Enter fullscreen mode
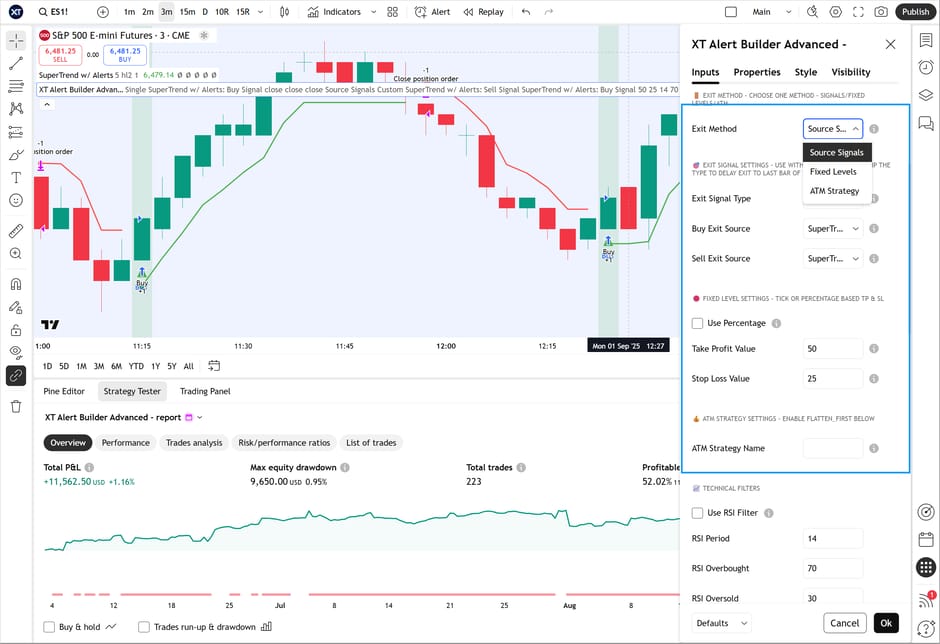 click(x=858, y=12)
